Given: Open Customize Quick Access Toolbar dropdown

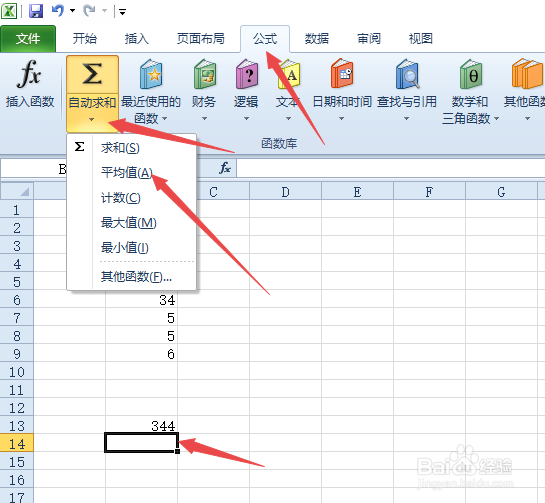Looking at the screenshot, I should (122, 12).
